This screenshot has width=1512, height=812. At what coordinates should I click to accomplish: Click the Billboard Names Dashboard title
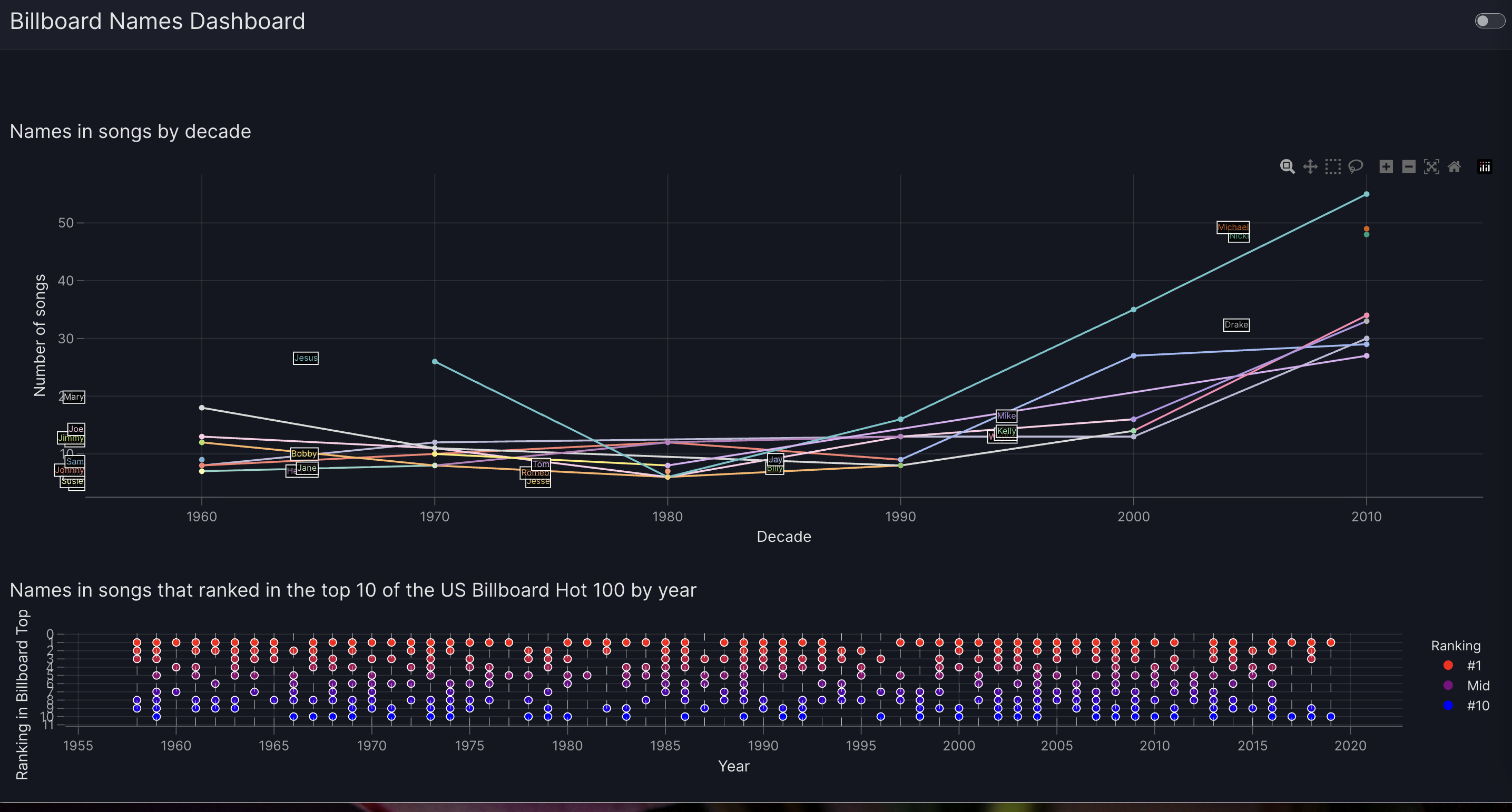[x=158, y=21]
